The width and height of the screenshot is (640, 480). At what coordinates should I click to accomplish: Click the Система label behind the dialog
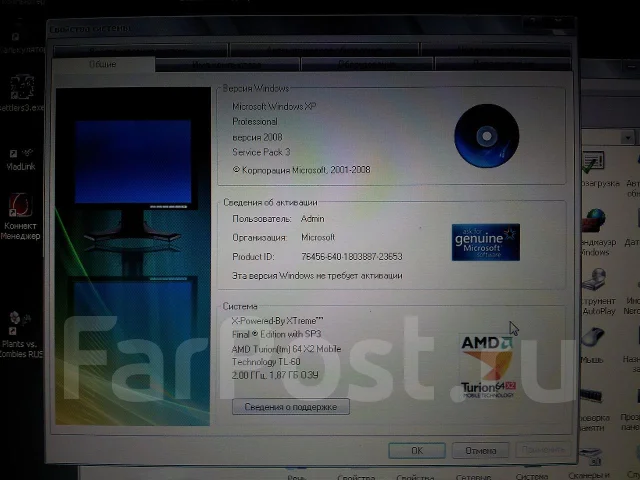coord(531,476)
